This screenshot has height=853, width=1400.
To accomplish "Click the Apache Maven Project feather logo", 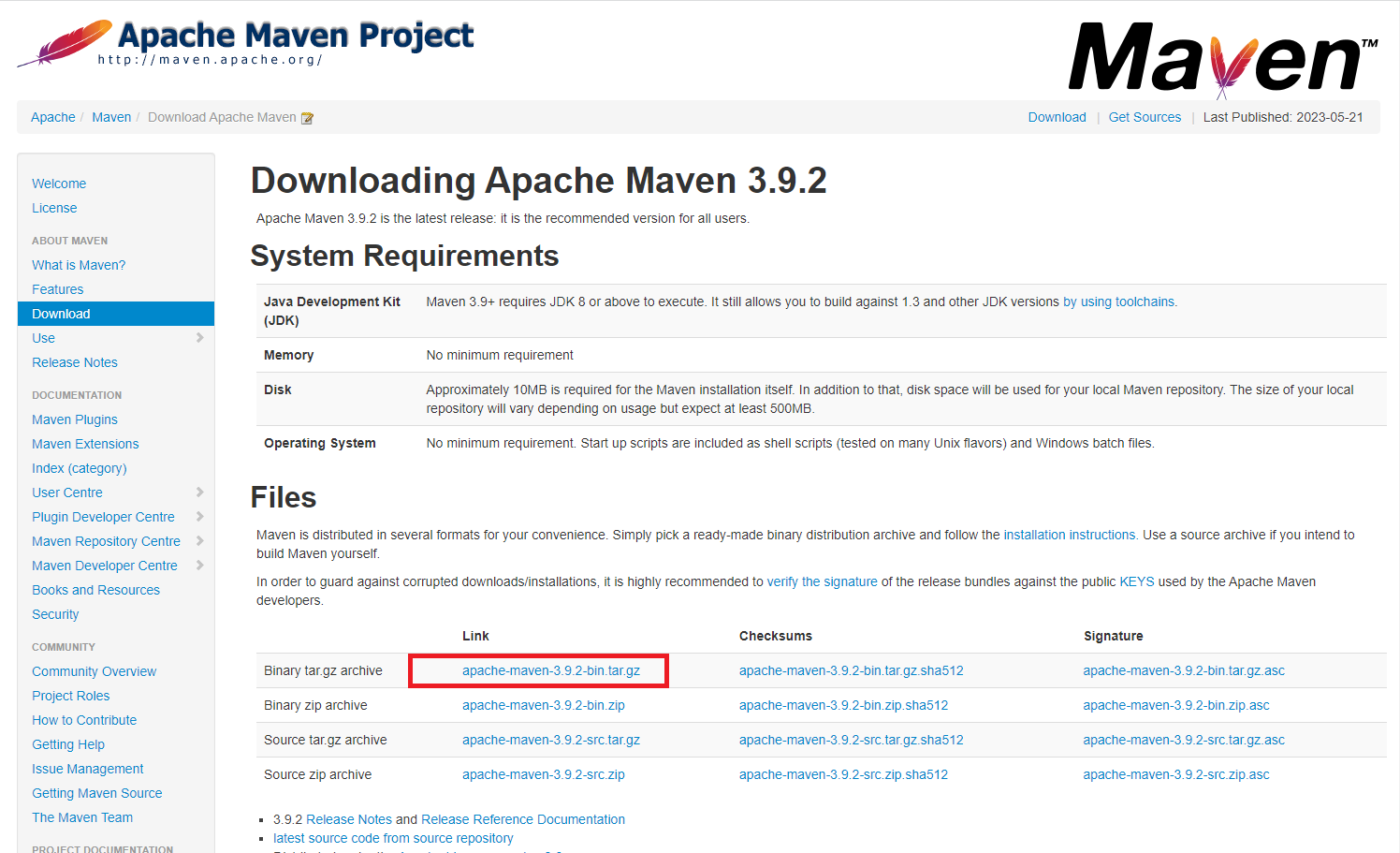I will pos(246,42).
